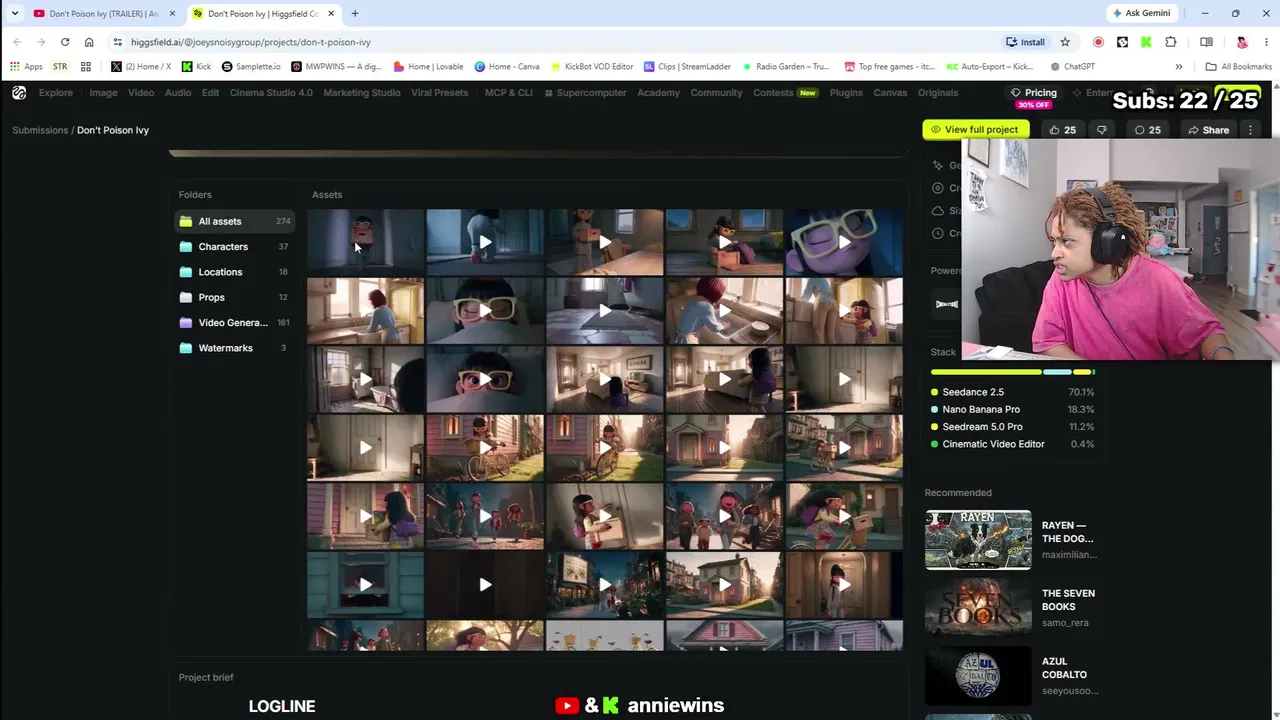Click Ask Gemini button
The image size is (1280, 720).
[1141, 13]
